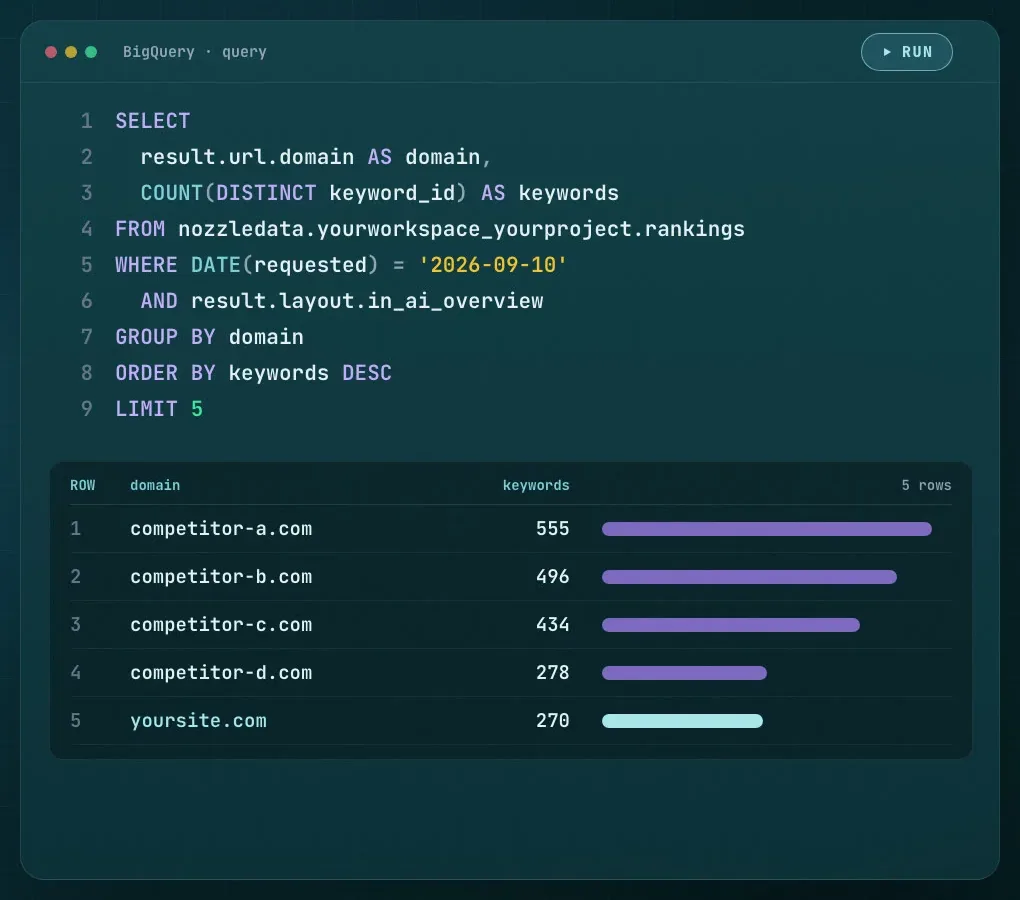Click 'result.url.domain' on line 2
The height and width of the screenshot is (900, 1020).
247,157
